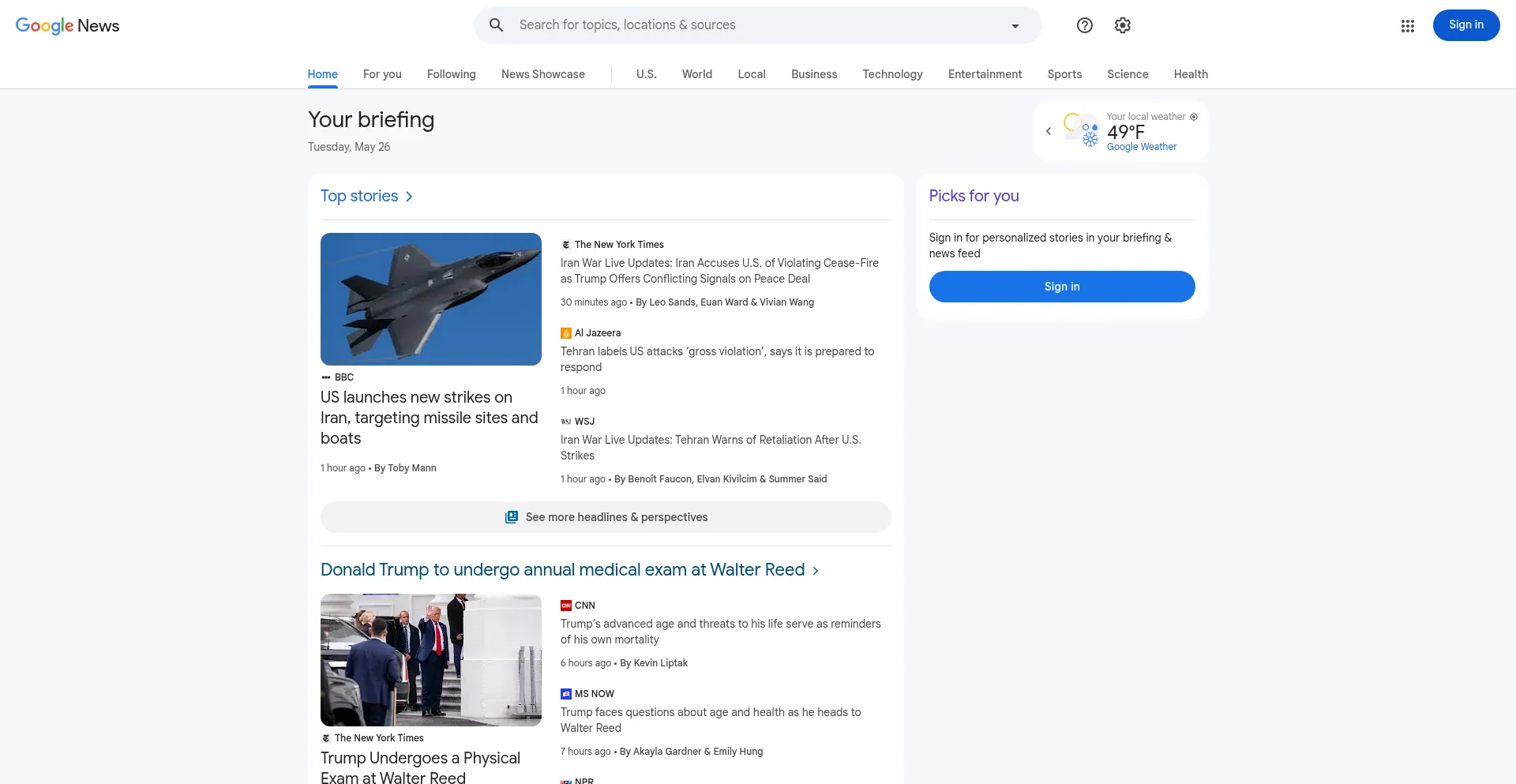Screen dimensions: 1516x784
Task: Select the Sports tab
Action: pos(1064,74)
